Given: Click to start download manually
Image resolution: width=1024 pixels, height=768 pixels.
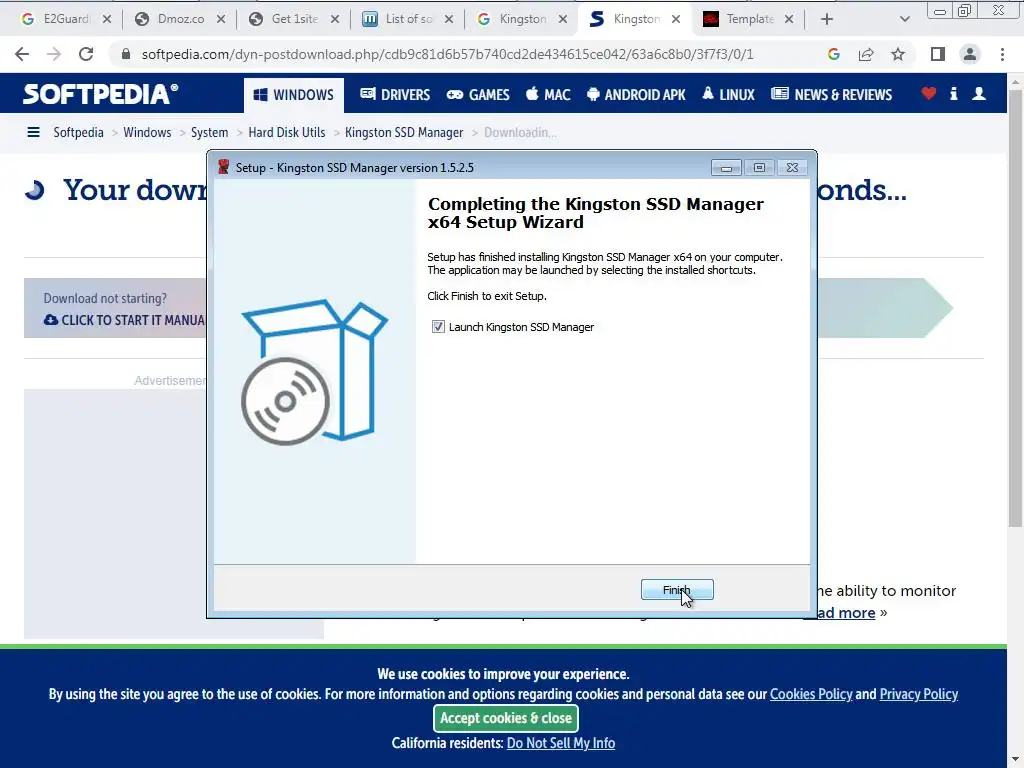Looking at the screenshot, I should (x=124, y=320).
